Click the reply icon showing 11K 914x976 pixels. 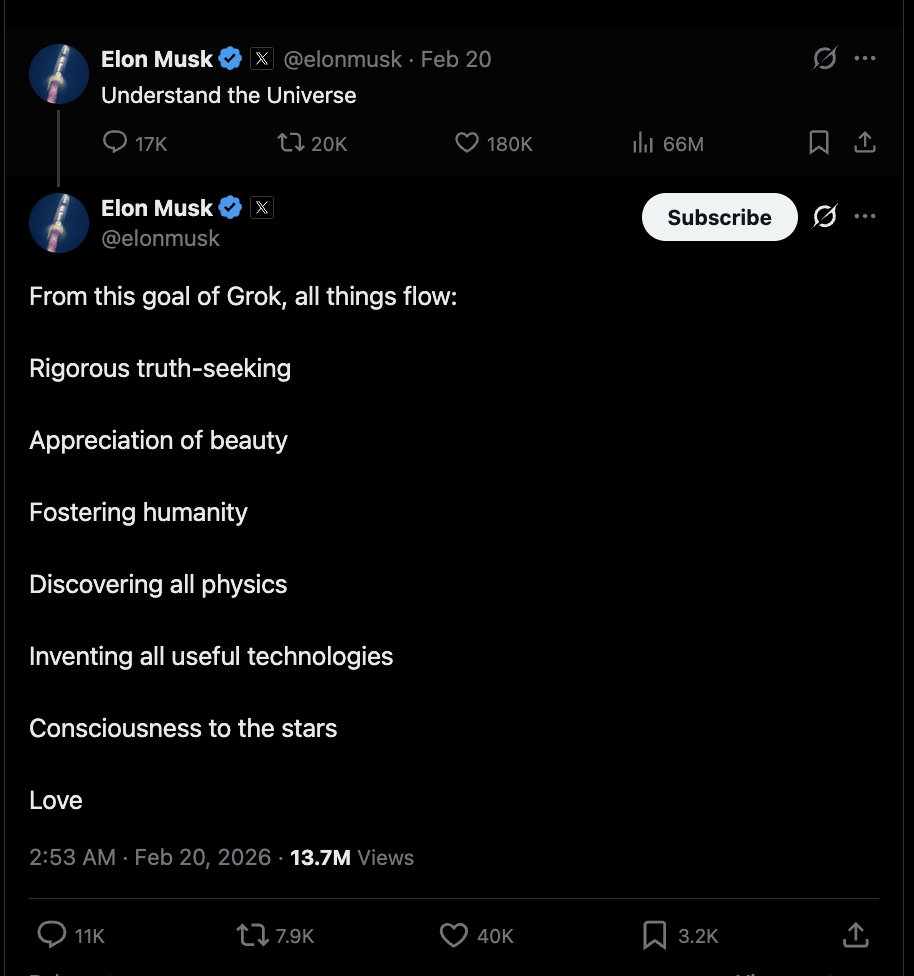(x=51, y=935)
